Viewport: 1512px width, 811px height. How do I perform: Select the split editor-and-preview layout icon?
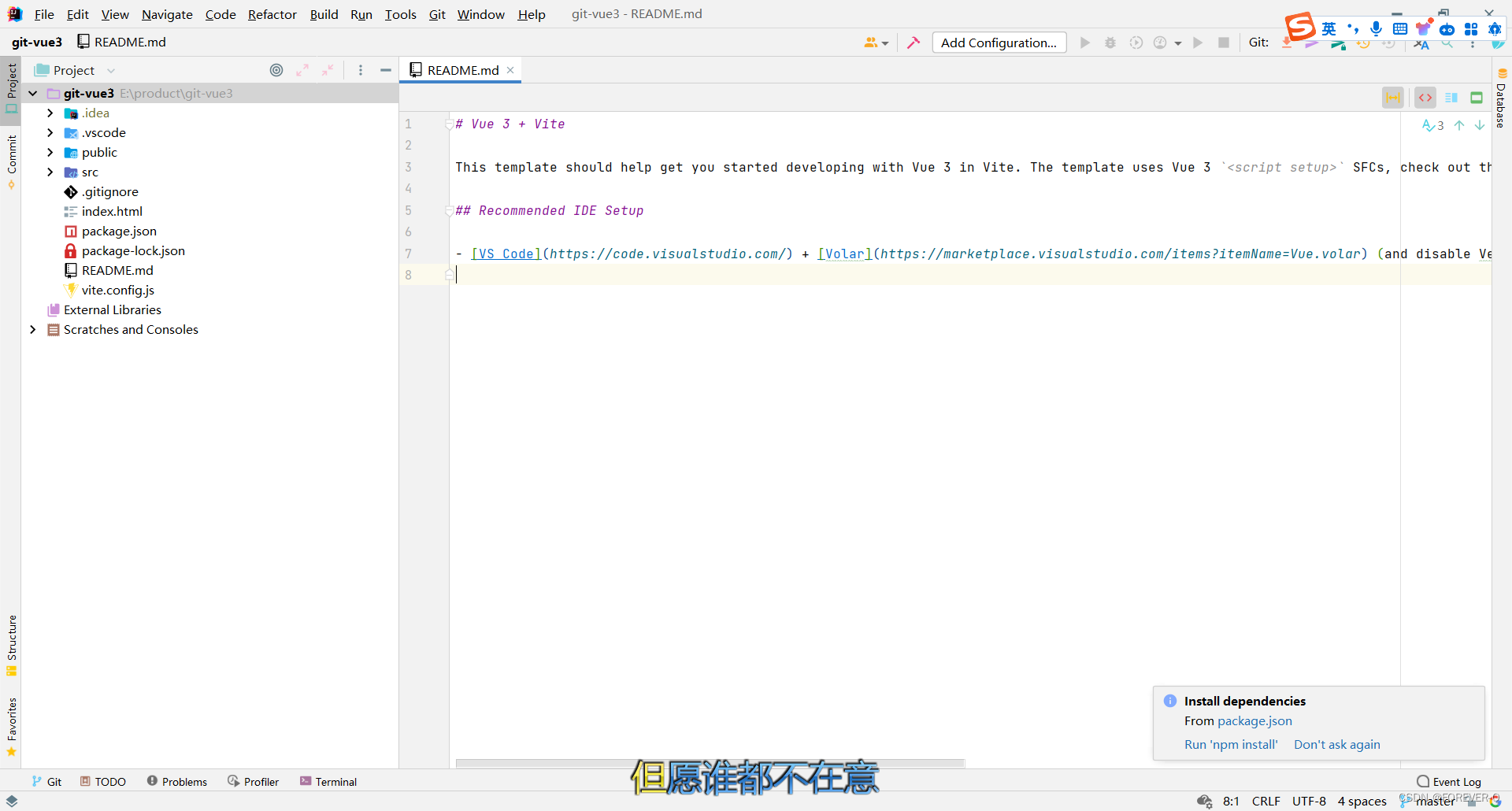click(x=1451, y=97)
